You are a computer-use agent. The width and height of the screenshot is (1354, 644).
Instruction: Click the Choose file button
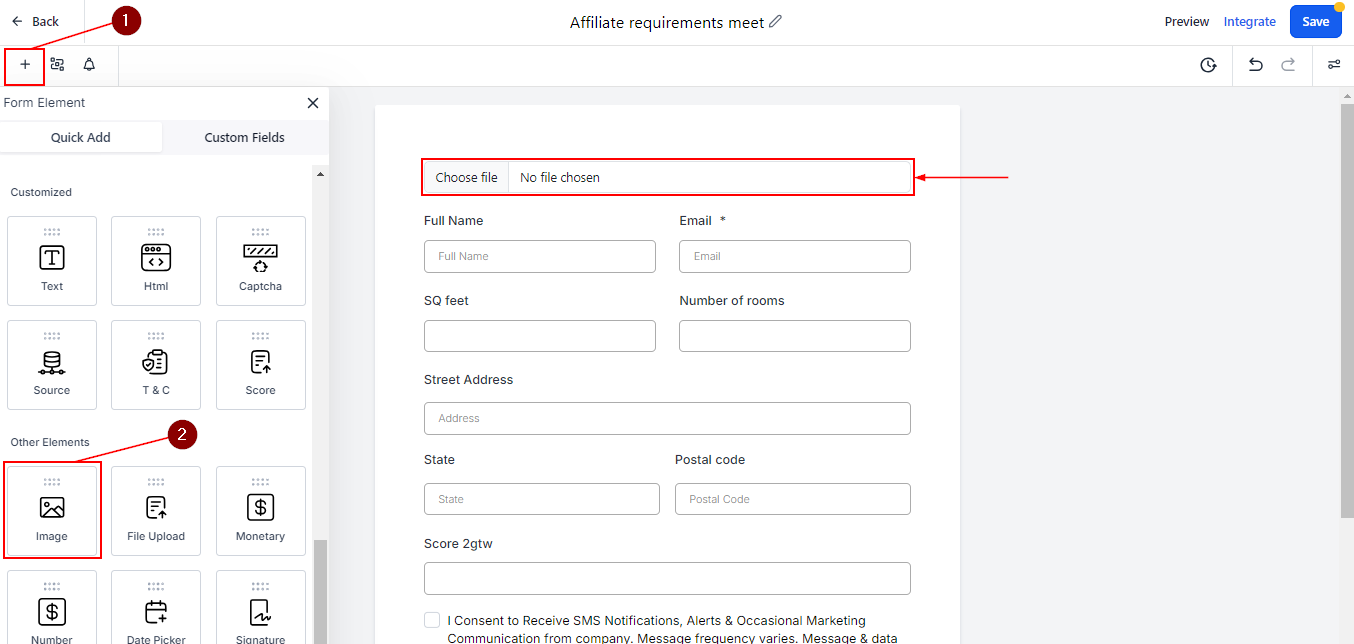pyautogui.click(x=466, y=178)
